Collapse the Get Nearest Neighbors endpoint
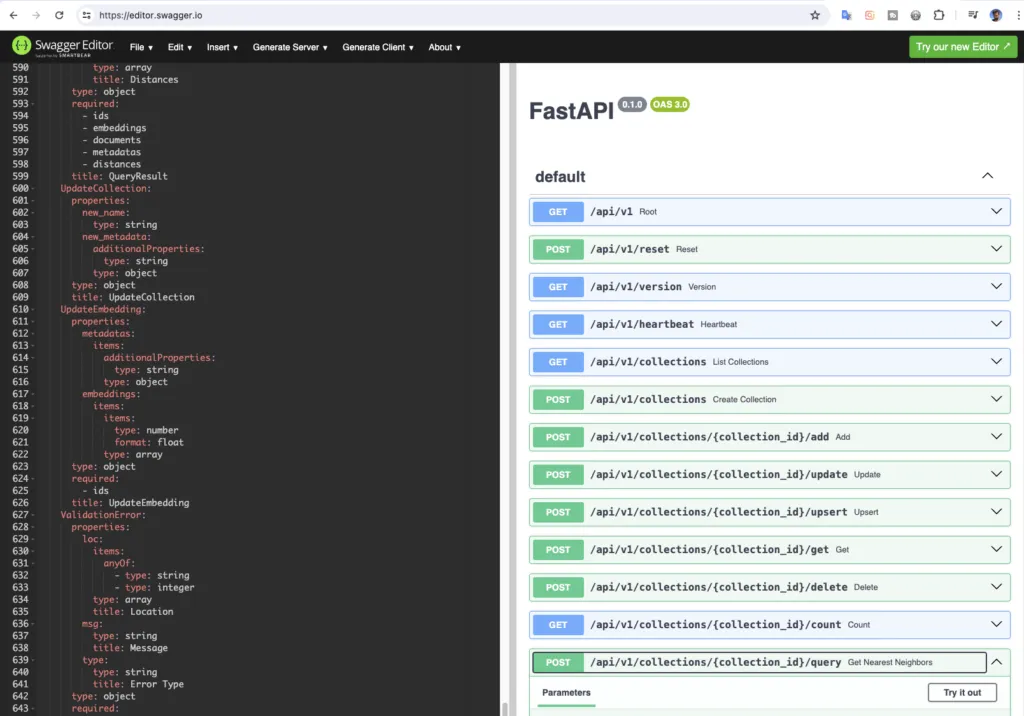The width and height of the screenshot is (1024, 716). (x=996, y=662)
